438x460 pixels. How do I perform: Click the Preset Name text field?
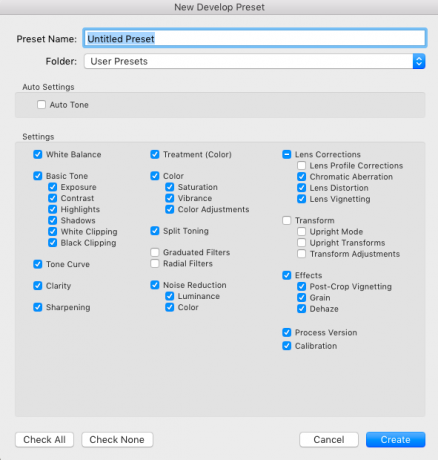[254, 39]
